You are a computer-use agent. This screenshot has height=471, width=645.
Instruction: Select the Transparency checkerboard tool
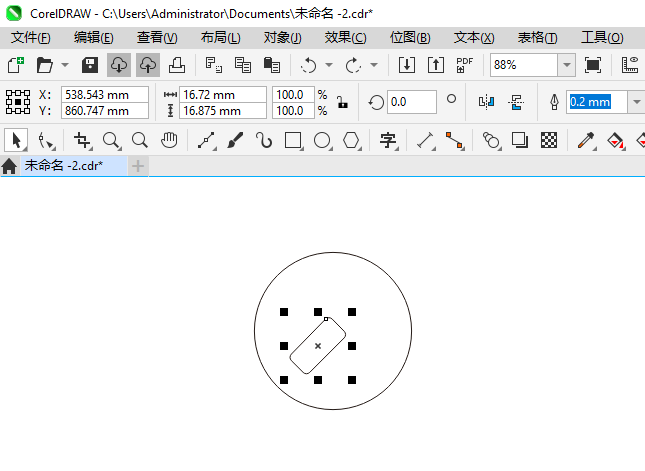549,141
